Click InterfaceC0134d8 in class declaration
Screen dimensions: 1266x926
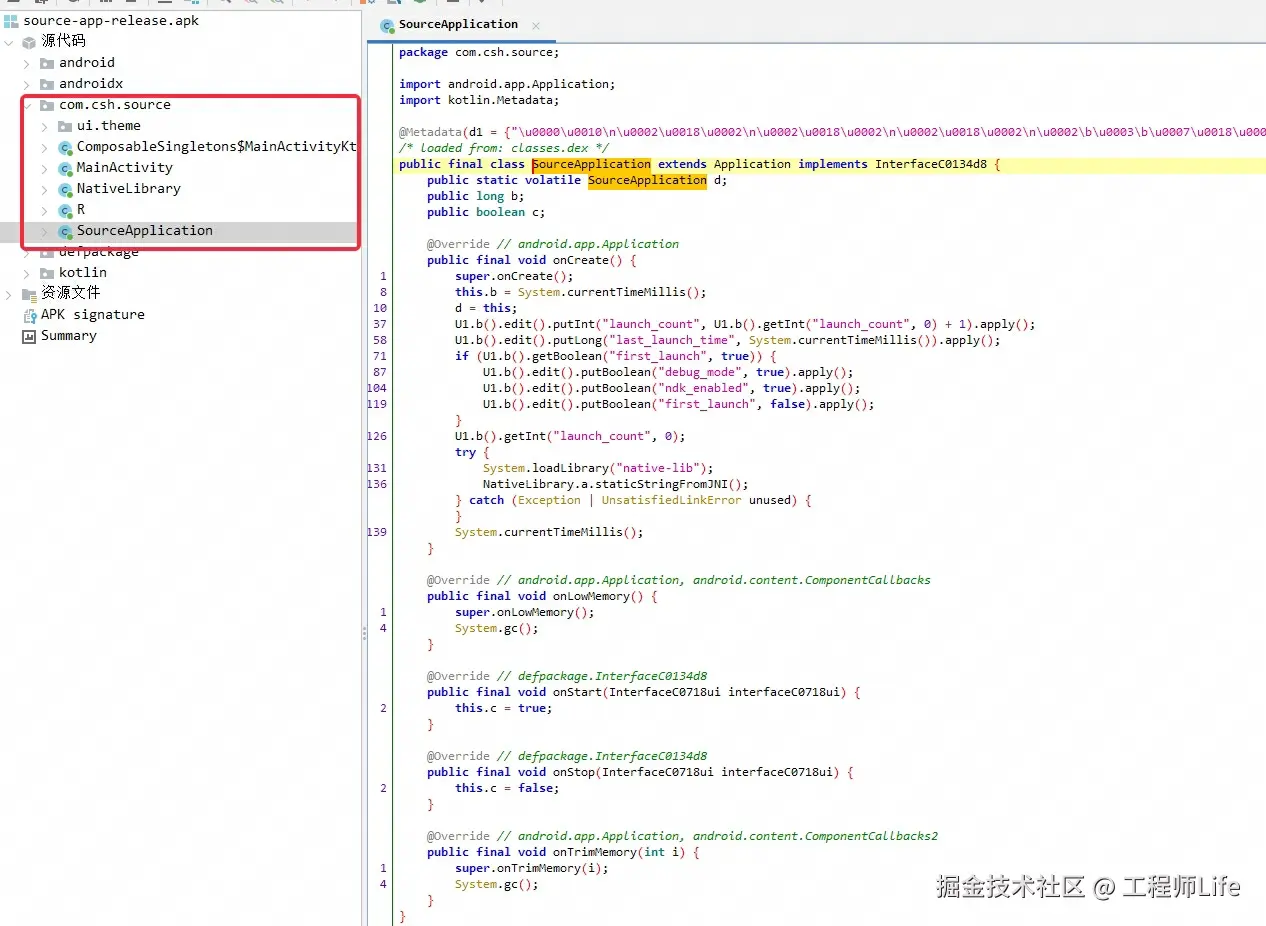coord(931,164)
